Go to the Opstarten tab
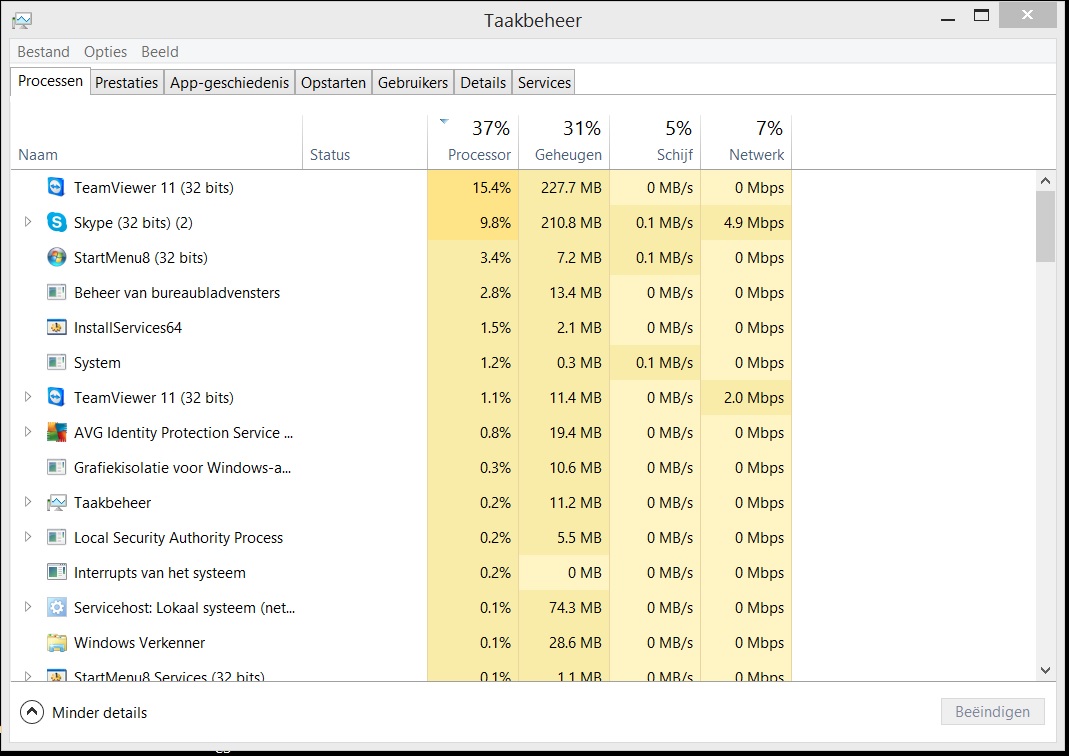Image resolution: width=1069 pixels, height=756 pixels. [x=333, y=82]
